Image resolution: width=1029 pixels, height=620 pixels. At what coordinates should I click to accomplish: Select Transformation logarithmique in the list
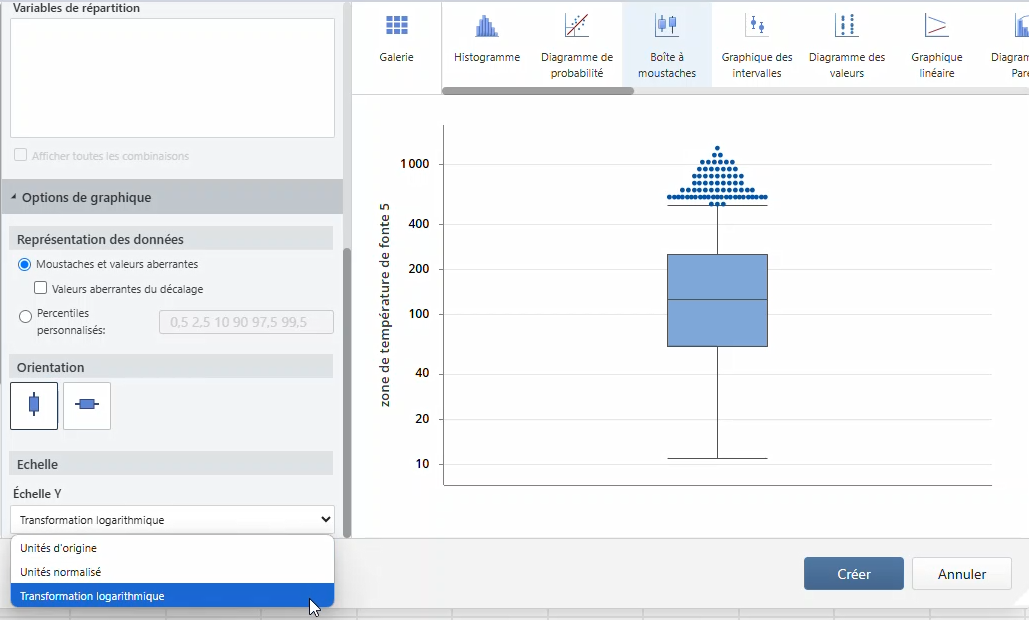click(x=92, y=596)
